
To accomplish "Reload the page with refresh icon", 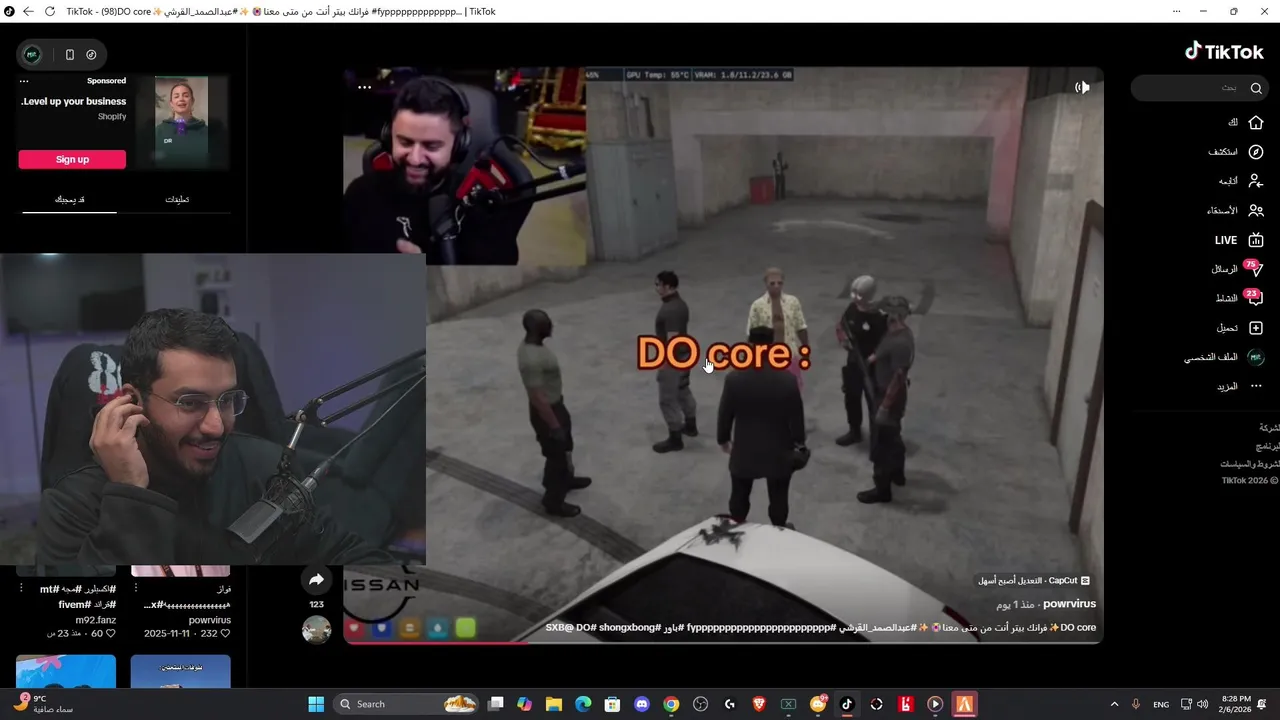I will coord(49,11).
